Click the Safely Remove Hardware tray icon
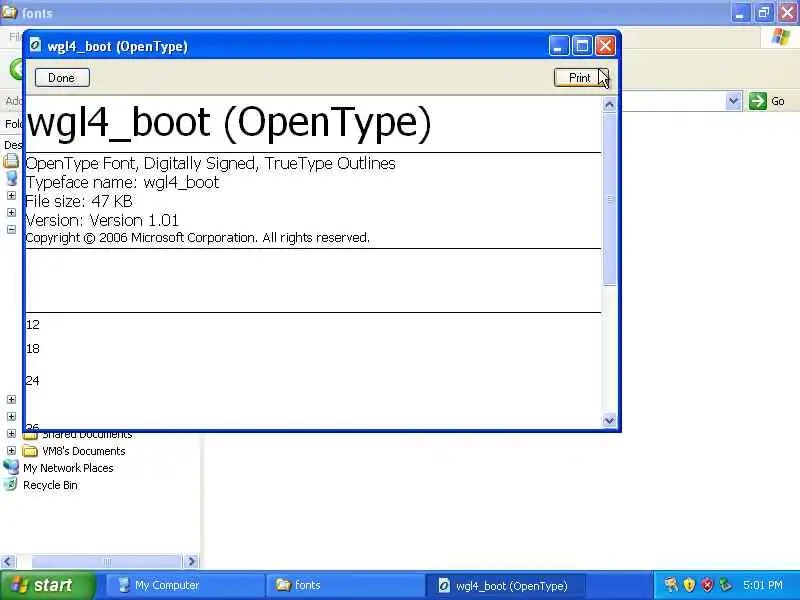800x600 pixels. pyautogui.click(x=725, y=585)
